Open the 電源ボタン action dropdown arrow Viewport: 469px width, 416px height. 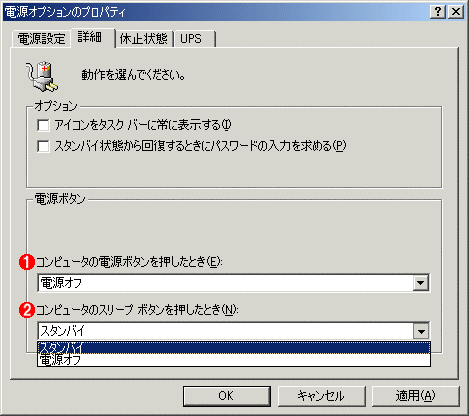tap(421, 283)
